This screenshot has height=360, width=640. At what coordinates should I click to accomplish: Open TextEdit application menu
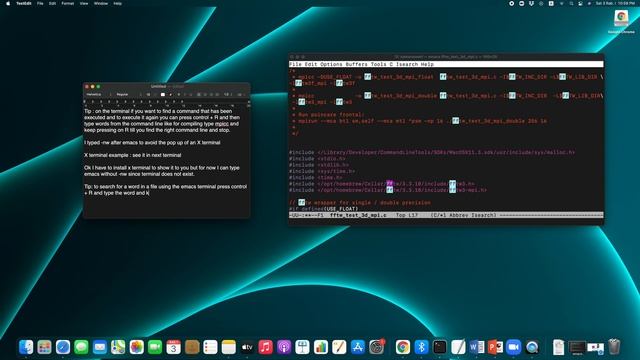[24, 3]
